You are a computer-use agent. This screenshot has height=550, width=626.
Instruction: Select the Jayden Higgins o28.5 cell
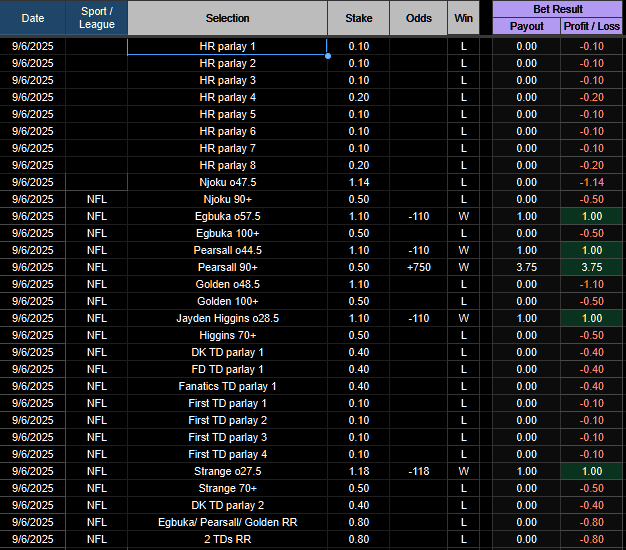click(x=228, y=318)
